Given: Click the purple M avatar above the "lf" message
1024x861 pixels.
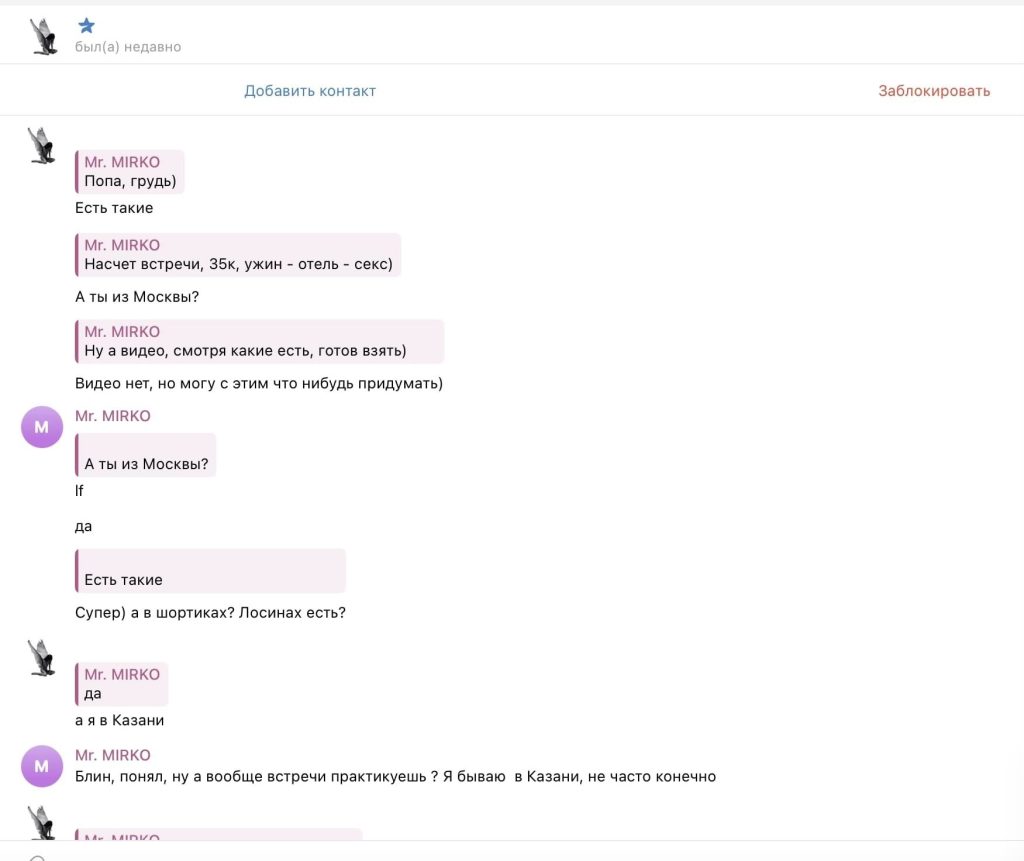Looking at the screenshot, I should point(42,427).
